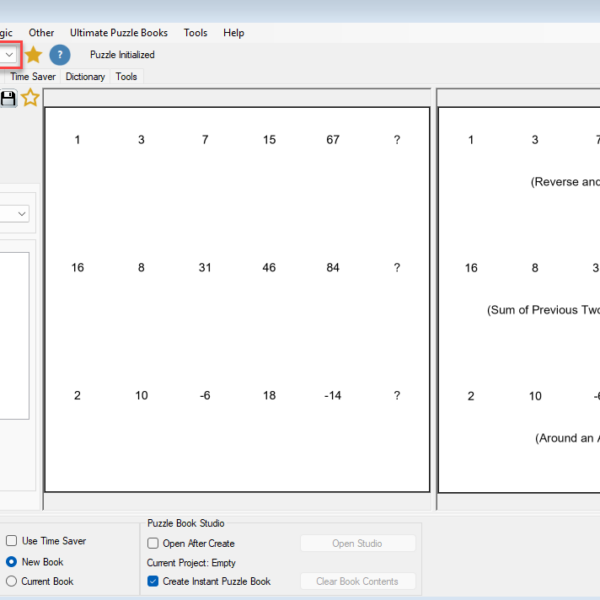Select the Current Book radio button

click(x=11, y=581)
